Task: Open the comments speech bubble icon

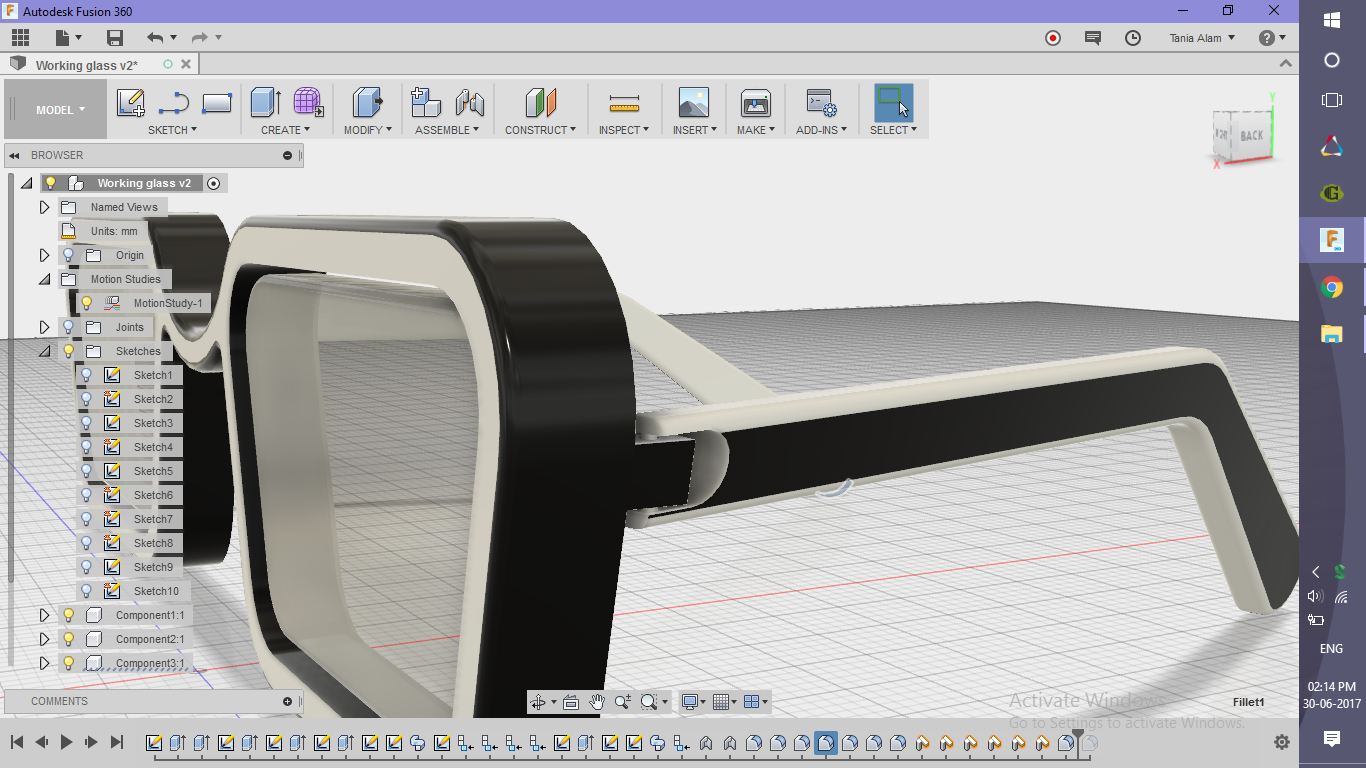Action: pos(1093,38)
